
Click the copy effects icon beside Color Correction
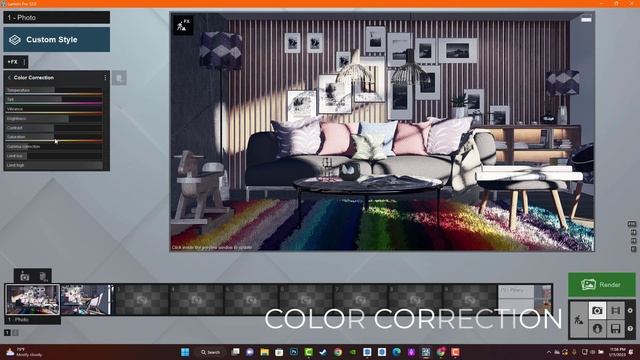tap(119, 78)
